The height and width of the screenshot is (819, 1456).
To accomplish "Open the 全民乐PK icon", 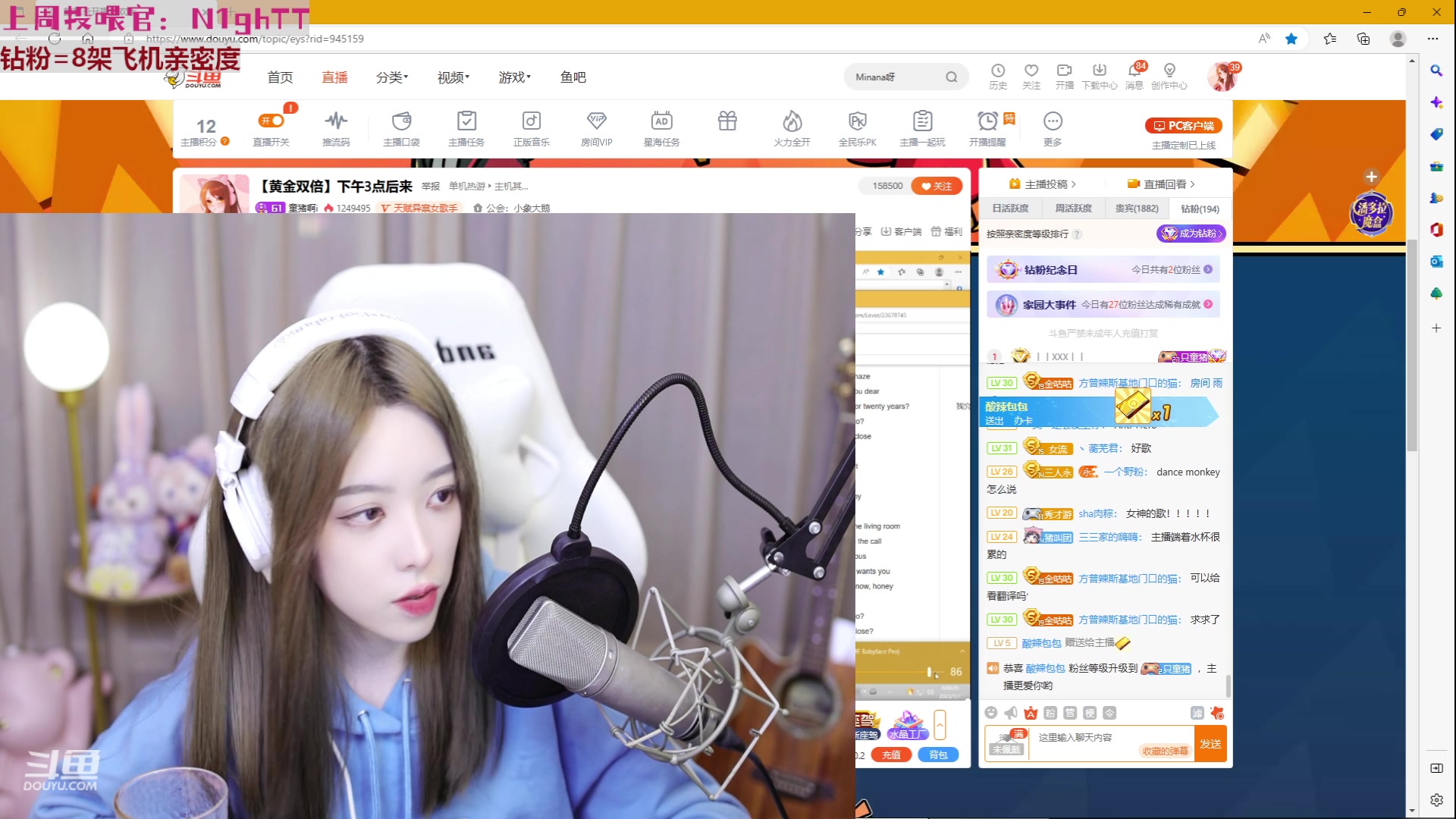I will pos(857,121).
